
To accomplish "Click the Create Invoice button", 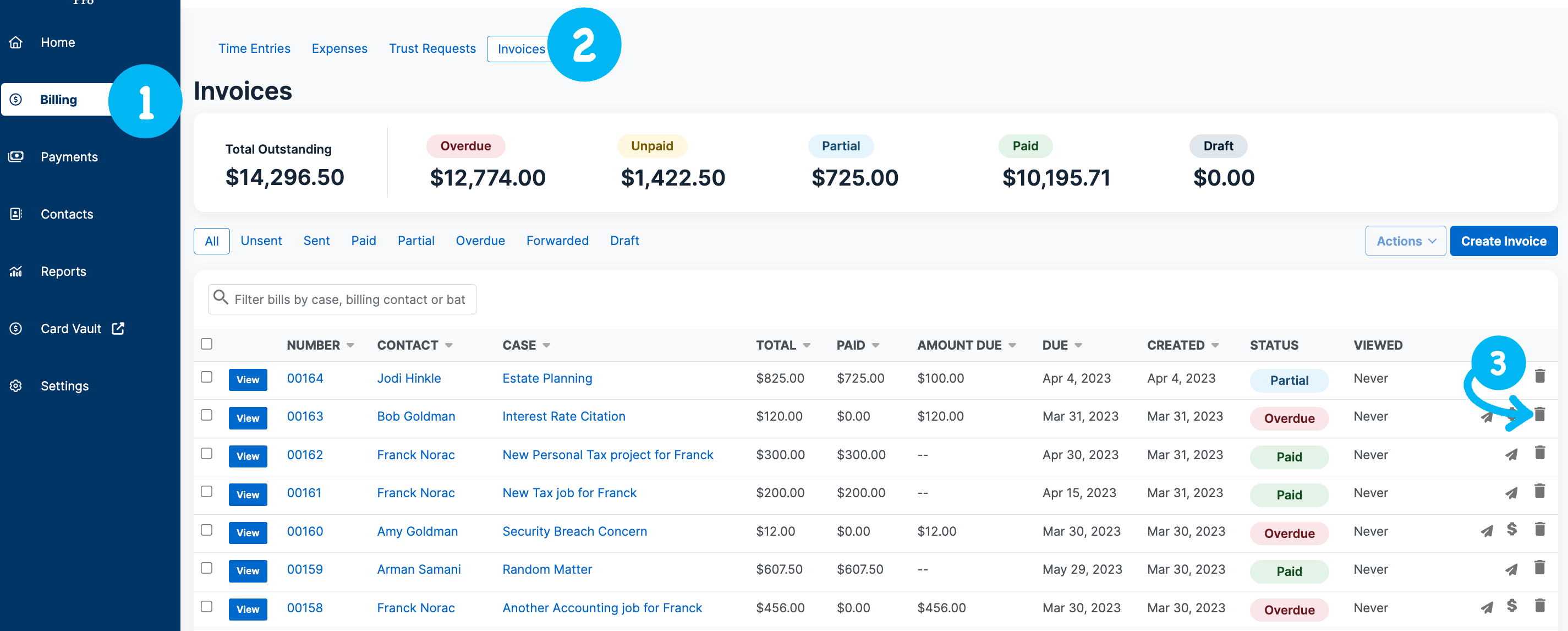I will click(x=1504, y=241).
